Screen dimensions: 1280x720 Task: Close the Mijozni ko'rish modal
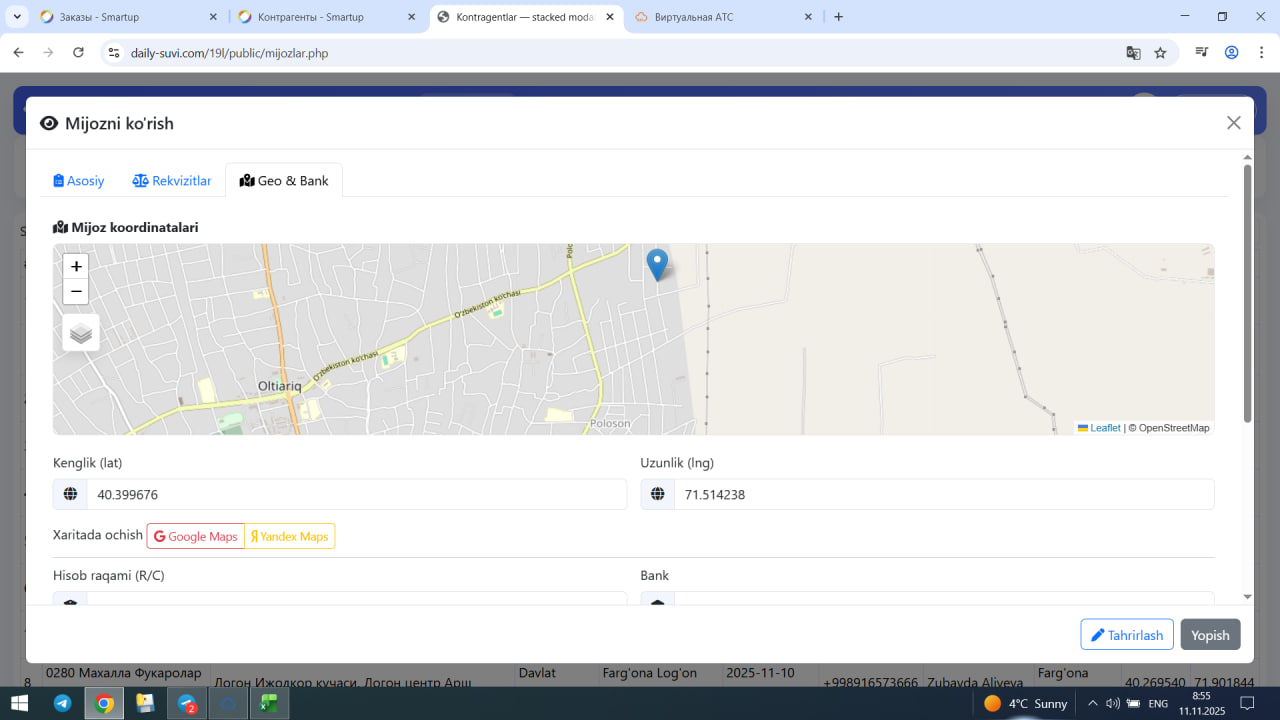1234,123
